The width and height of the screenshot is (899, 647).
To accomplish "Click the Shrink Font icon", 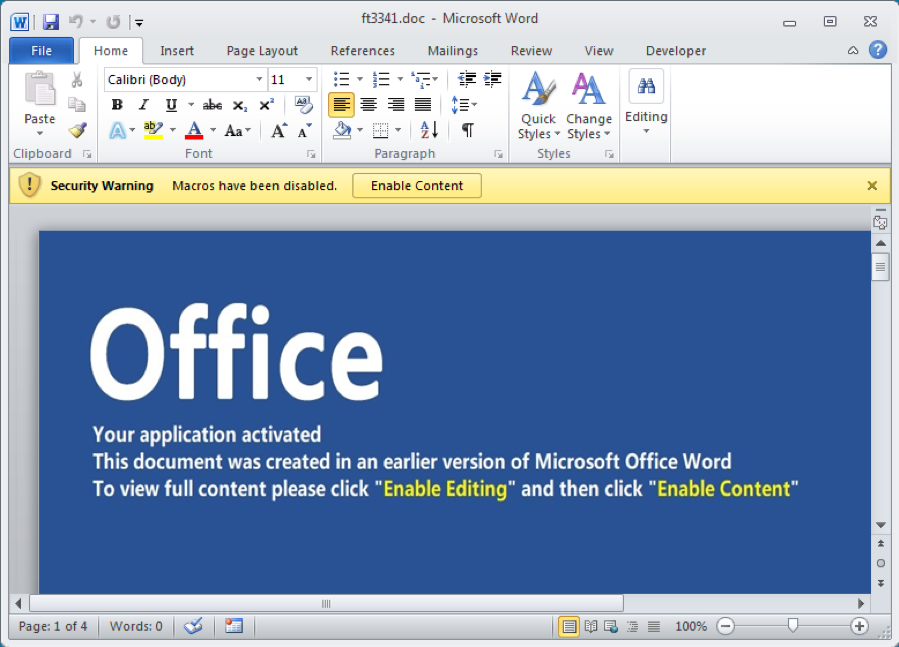I will 304,130.
